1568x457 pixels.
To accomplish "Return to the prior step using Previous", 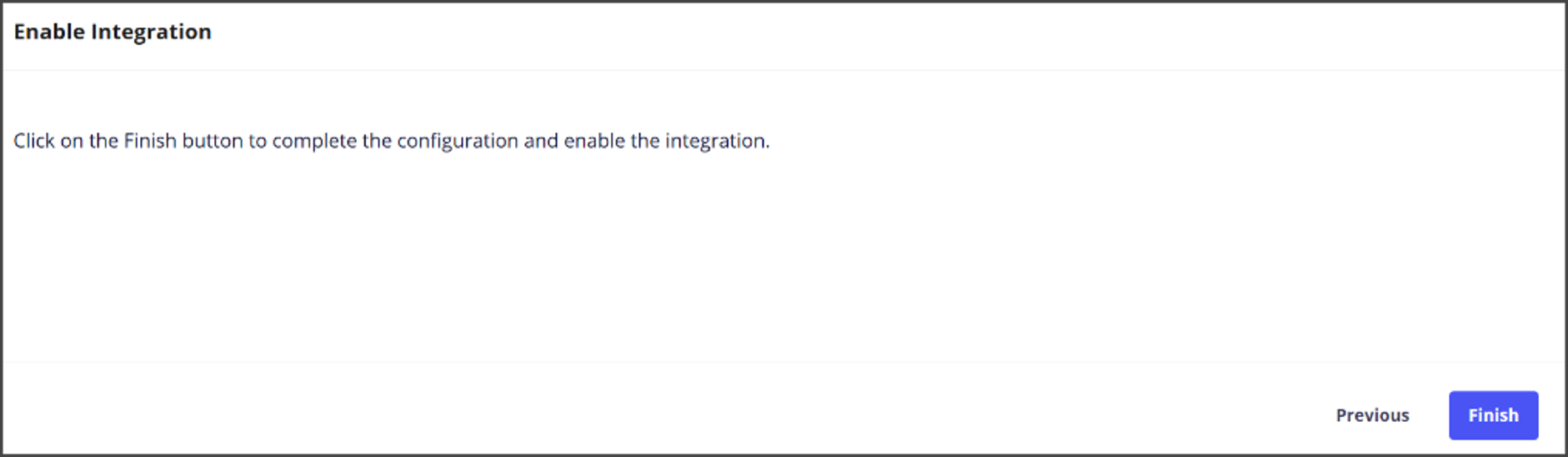I will coord(1372,415).
